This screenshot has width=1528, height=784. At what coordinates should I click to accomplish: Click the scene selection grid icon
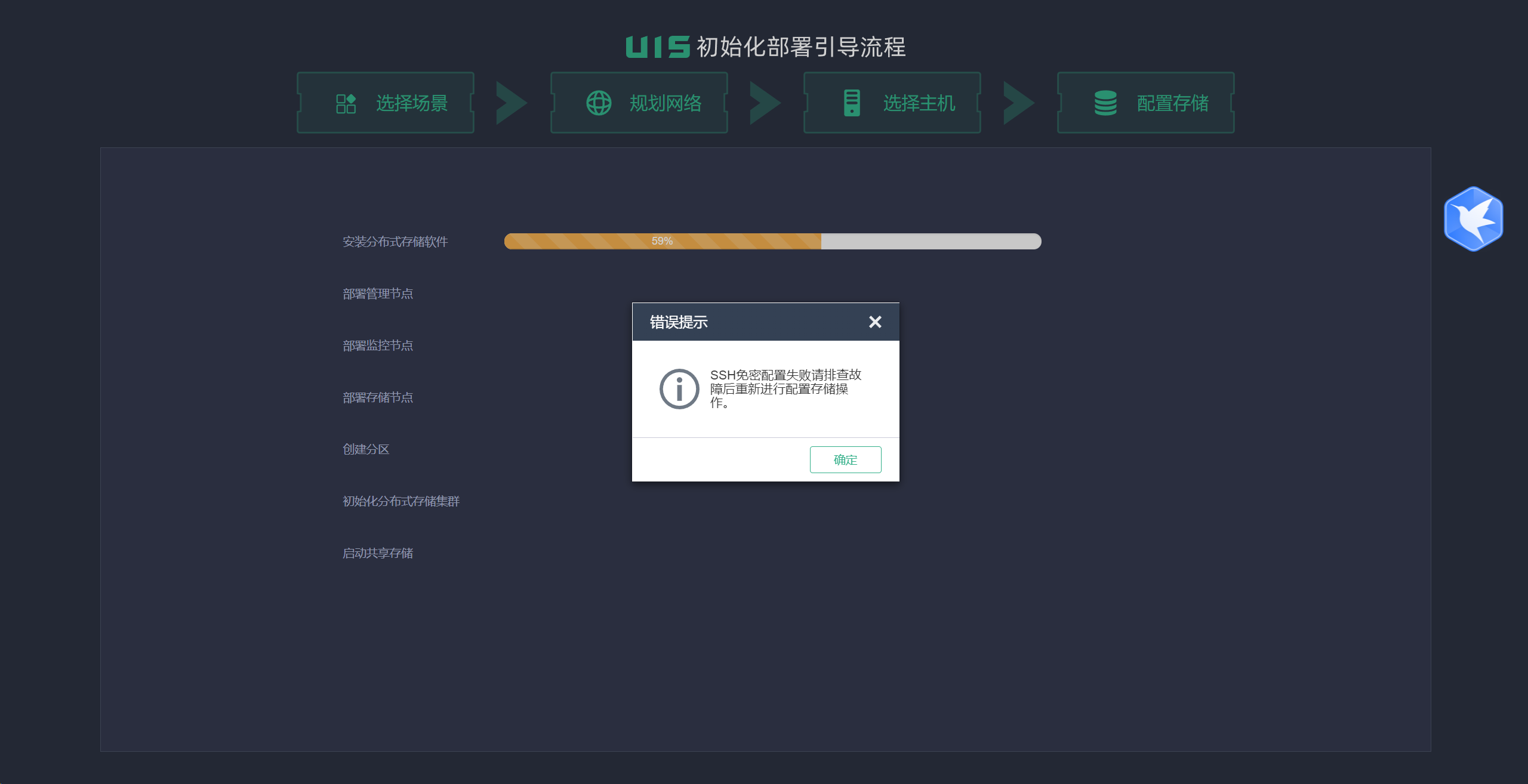point(346,103)
